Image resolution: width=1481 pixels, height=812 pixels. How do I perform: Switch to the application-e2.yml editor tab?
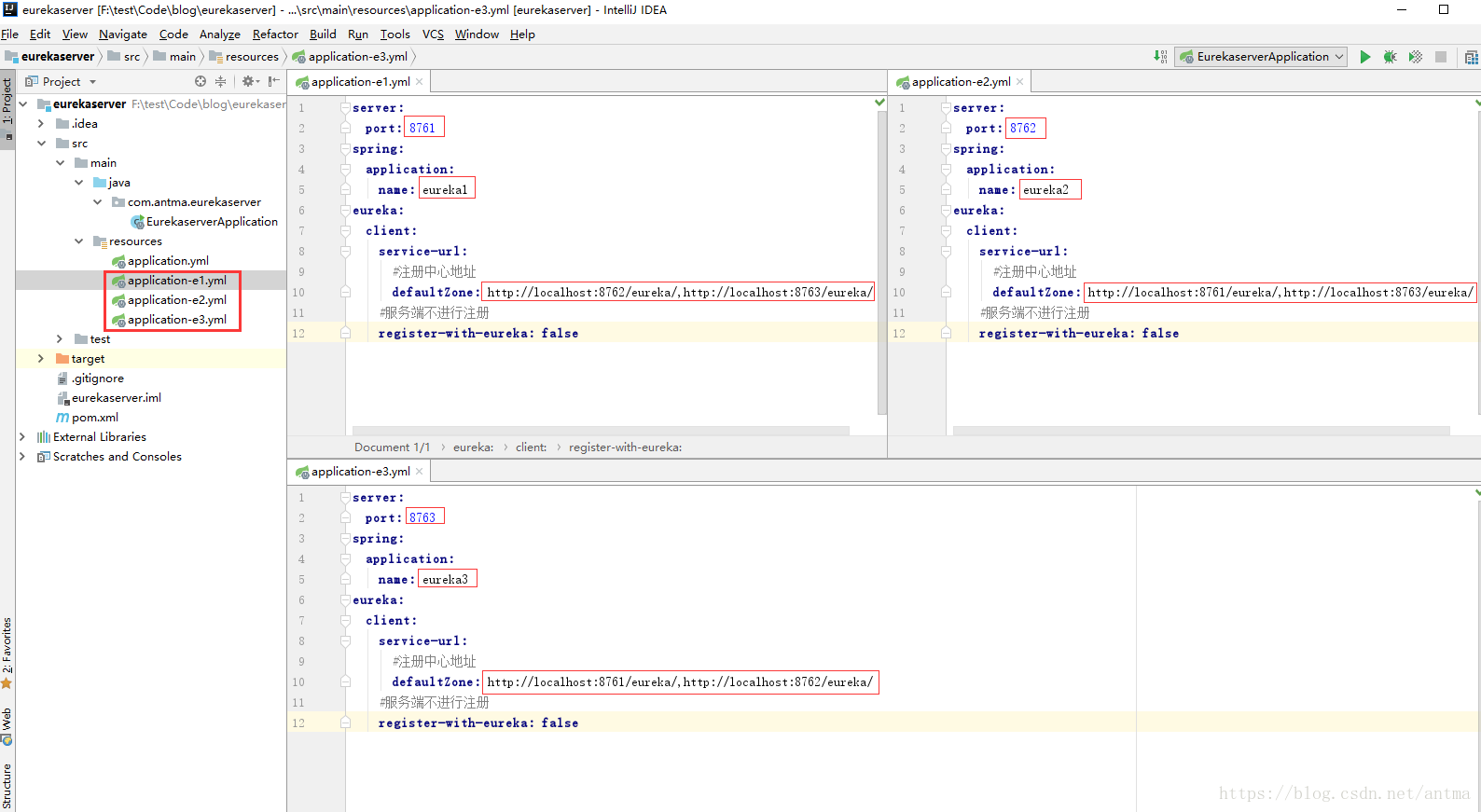pyautogui.click(x=960, y=82)
